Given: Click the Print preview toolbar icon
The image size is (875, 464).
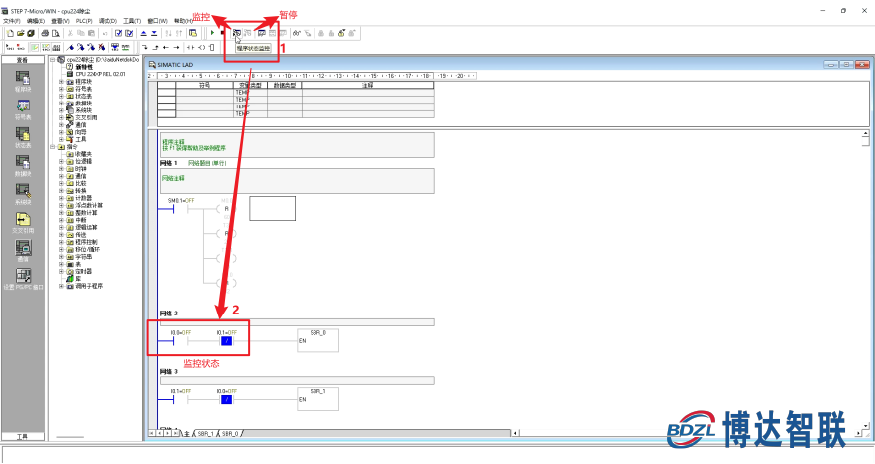Looking at the screenshot, I should (55, 34).
